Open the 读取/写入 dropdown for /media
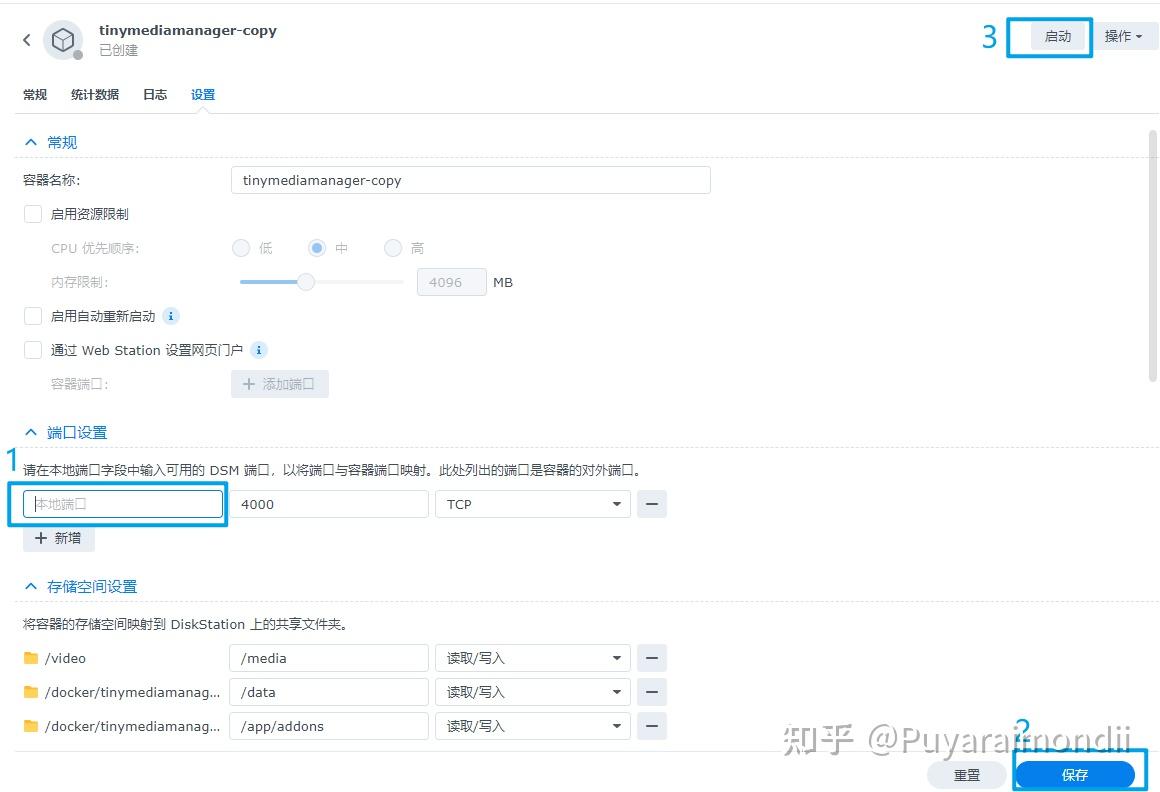The height and width of the screenshot is (792, 1160). pyautogui.click(x=532, y=658)
